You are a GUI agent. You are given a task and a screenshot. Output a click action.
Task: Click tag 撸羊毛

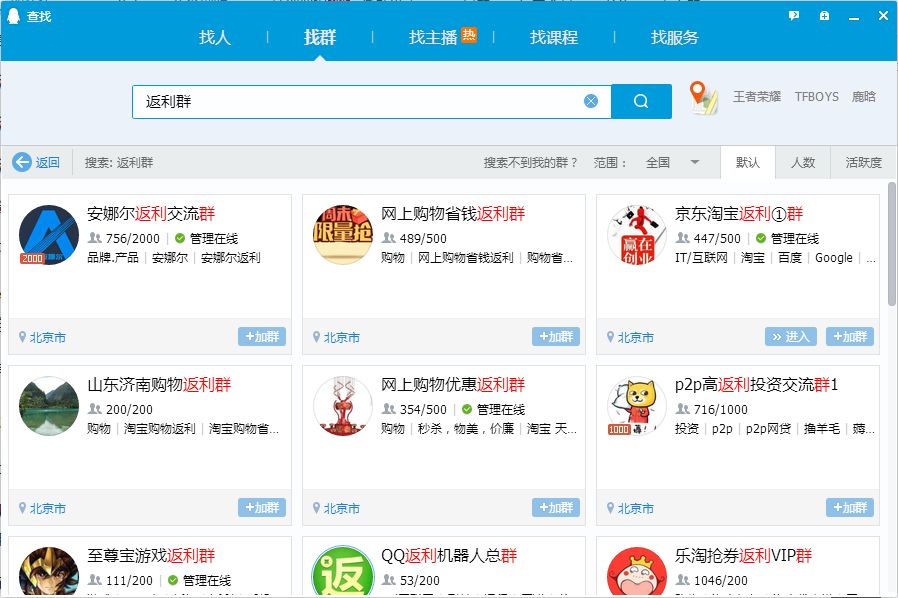click(822, 428)
